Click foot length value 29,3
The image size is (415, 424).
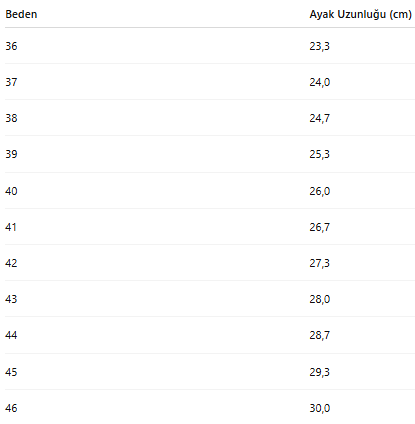coord(319,372)
